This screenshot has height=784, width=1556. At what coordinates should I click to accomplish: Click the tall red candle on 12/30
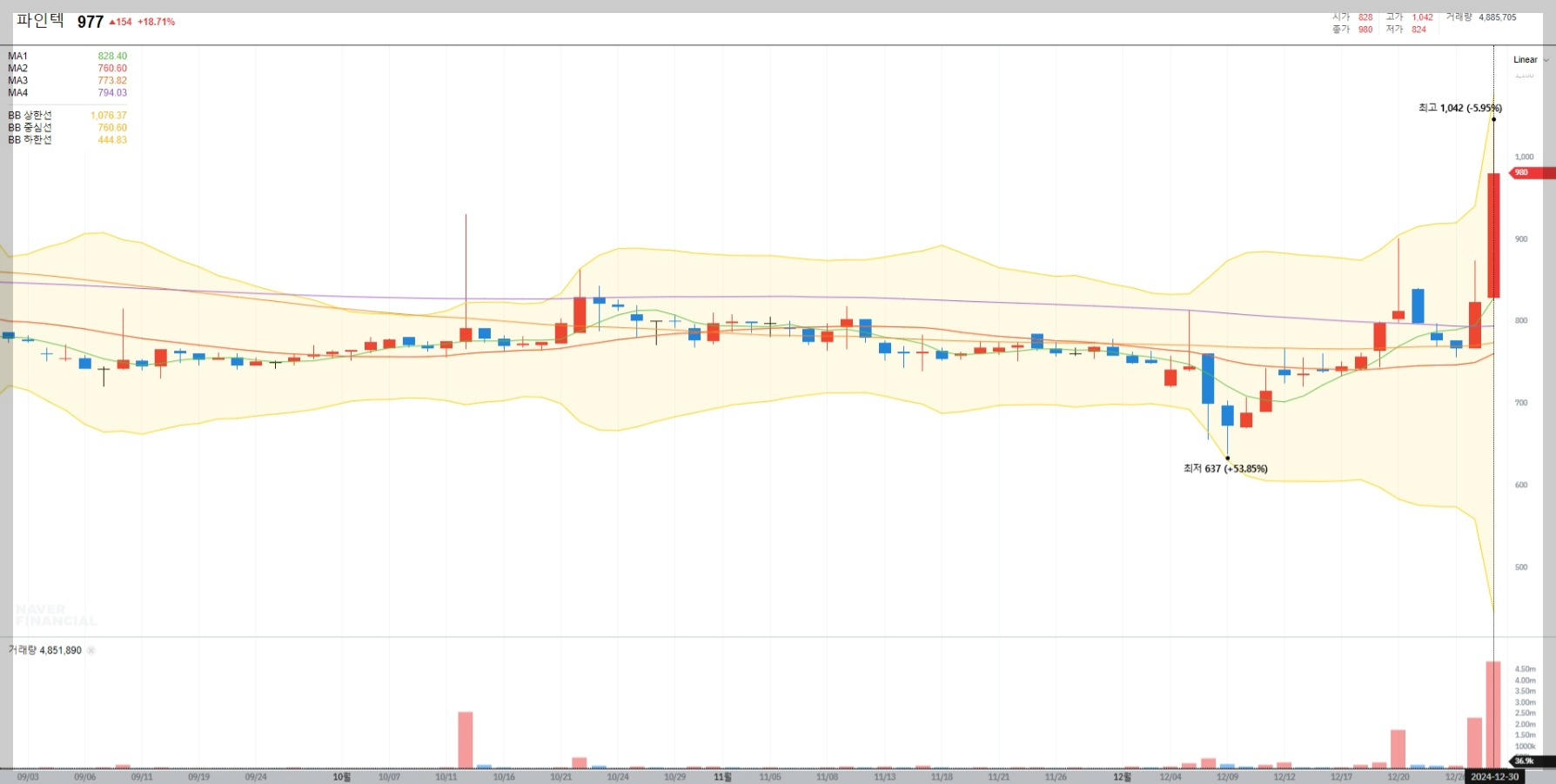click(x=1493, y=236)
